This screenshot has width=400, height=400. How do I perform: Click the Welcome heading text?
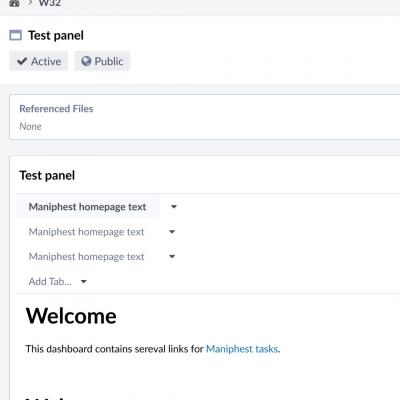click(x=71, y=316)
